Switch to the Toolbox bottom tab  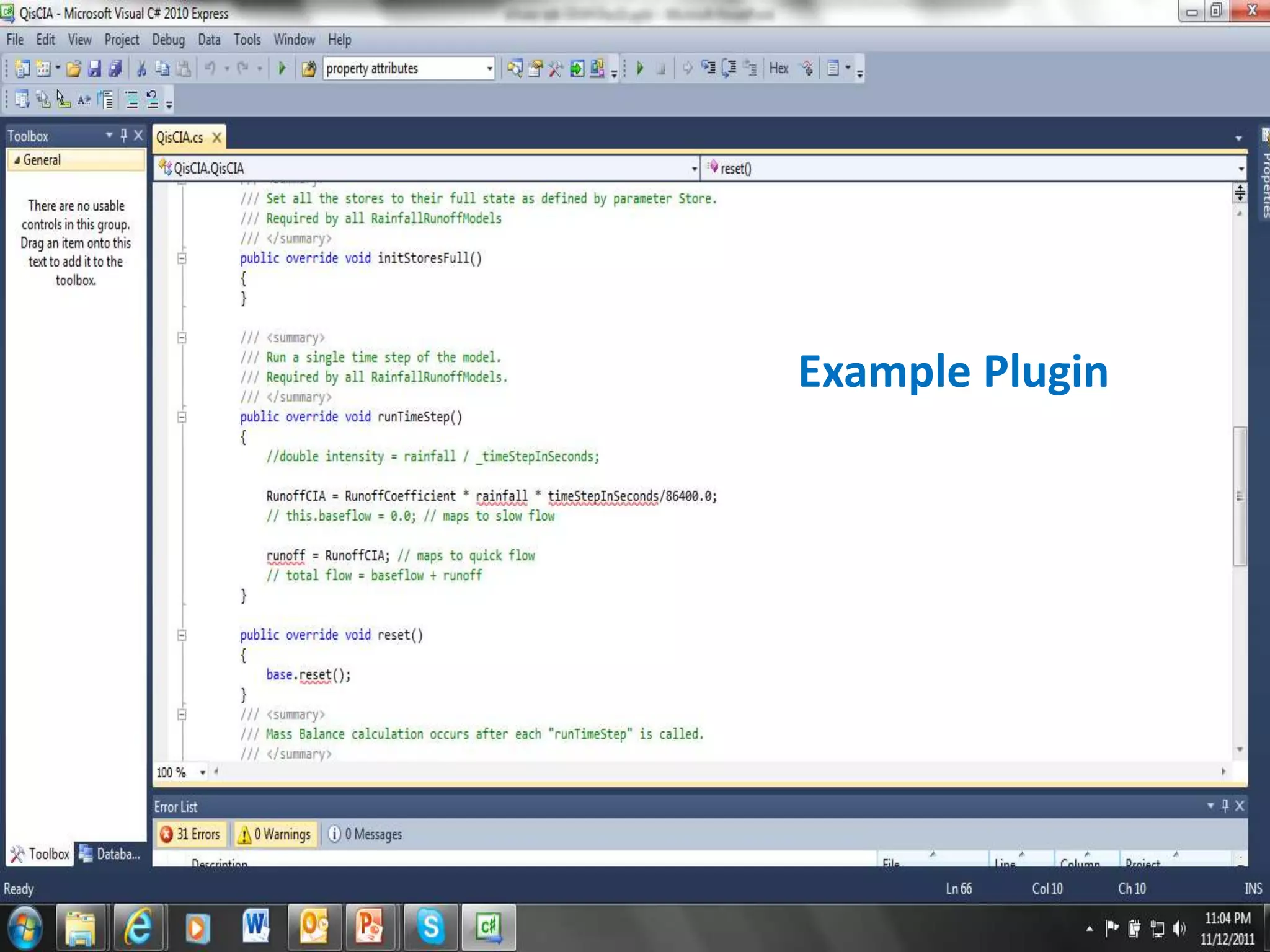40,854
